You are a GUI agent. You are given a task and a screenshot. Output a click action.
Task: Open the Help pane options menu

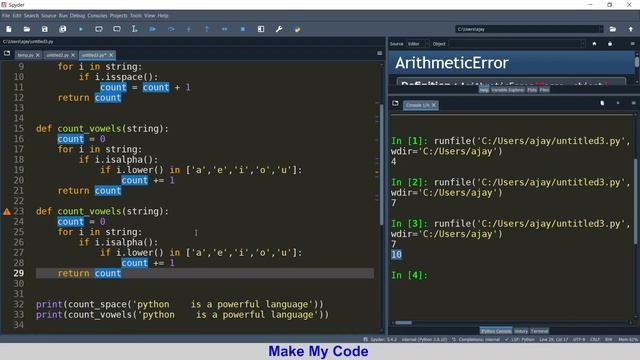pos(633,44)
